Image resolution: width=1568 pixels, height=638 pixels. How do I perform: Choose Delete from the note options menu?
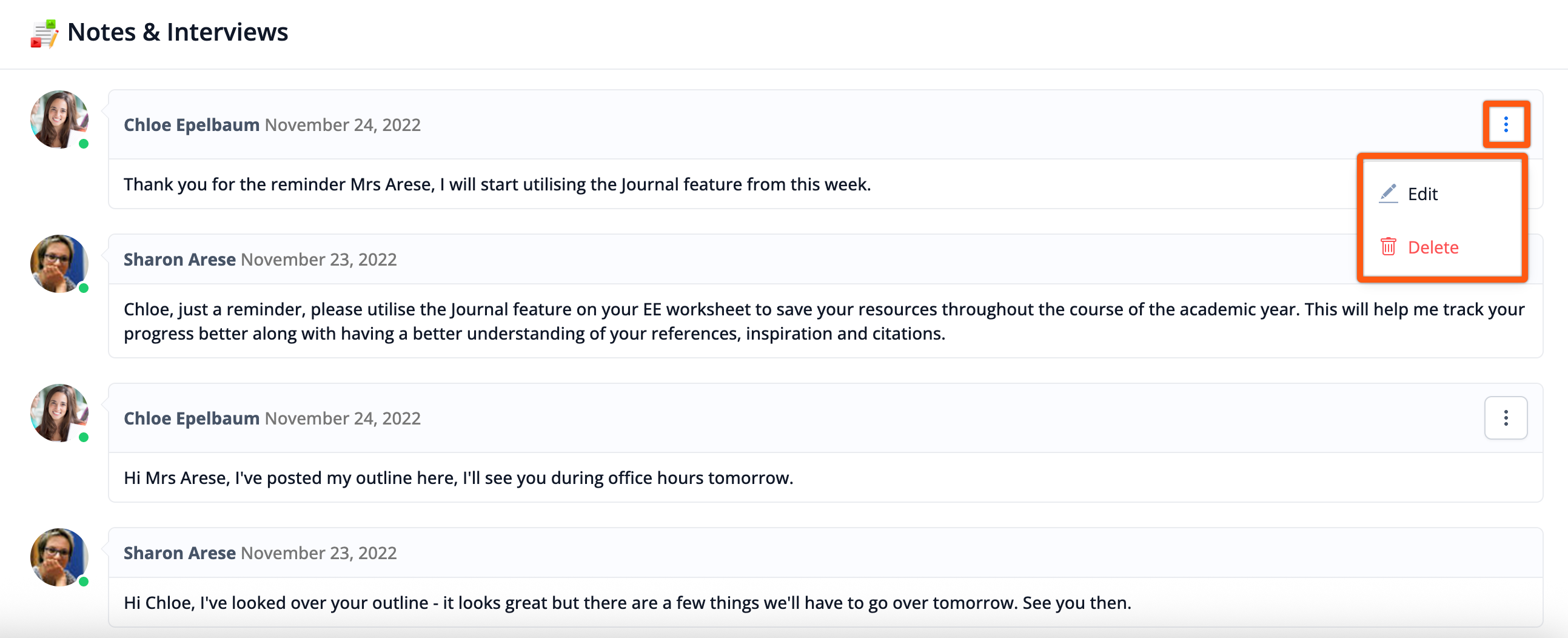(1432, 248)
